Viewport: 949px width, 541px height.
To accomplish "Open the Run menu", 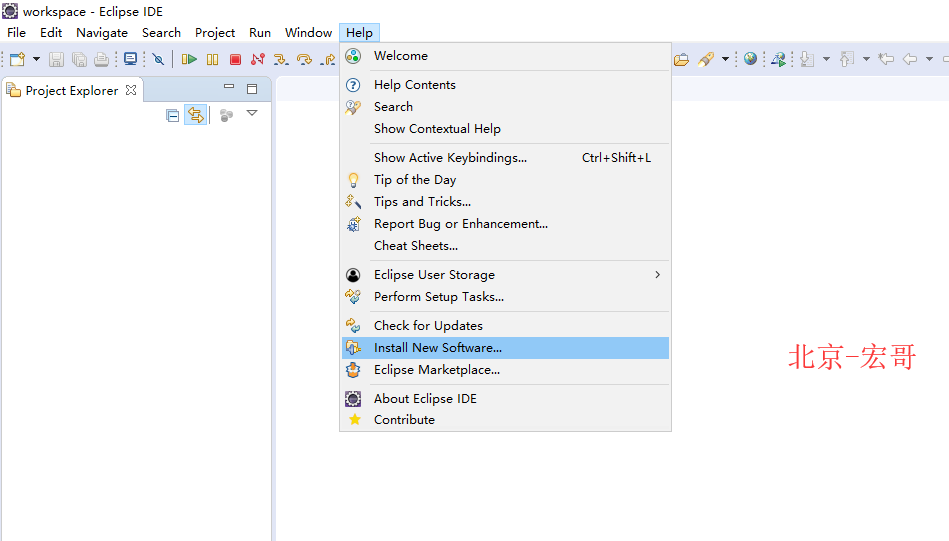I will (x=260, y=33).
